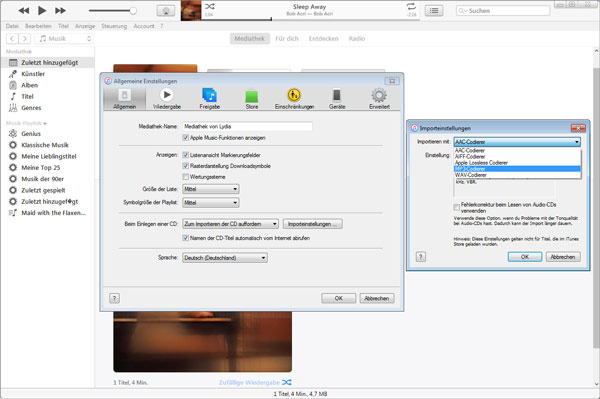Viewport: 600px width, 399px height.
Task: Go back with the left arrow button
Action: (x=12, y=39)
